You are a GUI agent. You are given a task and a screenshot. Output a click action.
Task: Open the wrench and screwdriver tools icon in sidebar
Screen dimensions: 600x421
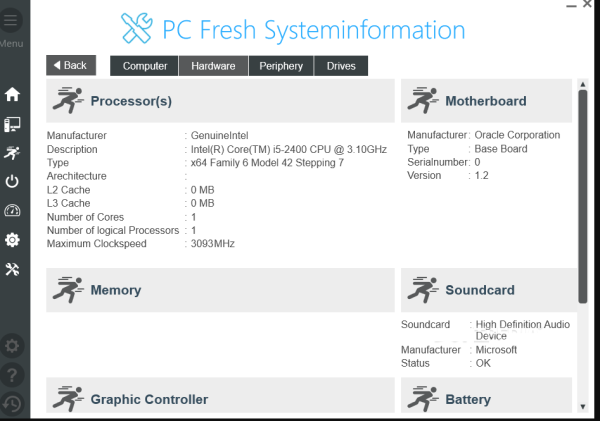pos(12,269)
